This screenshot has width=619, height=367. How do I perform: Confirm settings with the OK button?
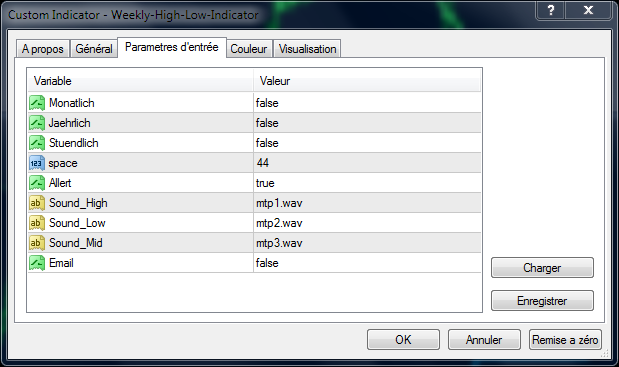[403, 340]
